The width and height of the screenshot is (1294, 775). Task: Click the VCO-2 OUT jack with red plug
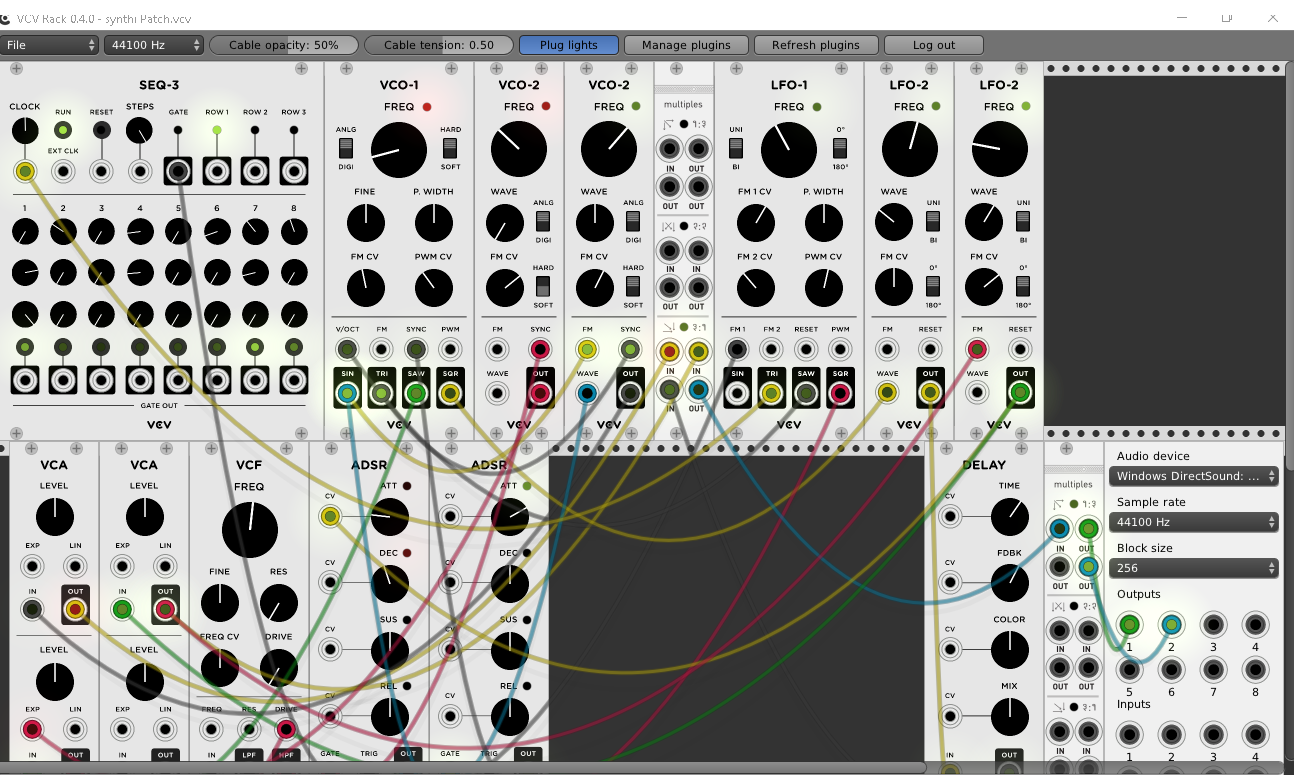pos(540,394)
